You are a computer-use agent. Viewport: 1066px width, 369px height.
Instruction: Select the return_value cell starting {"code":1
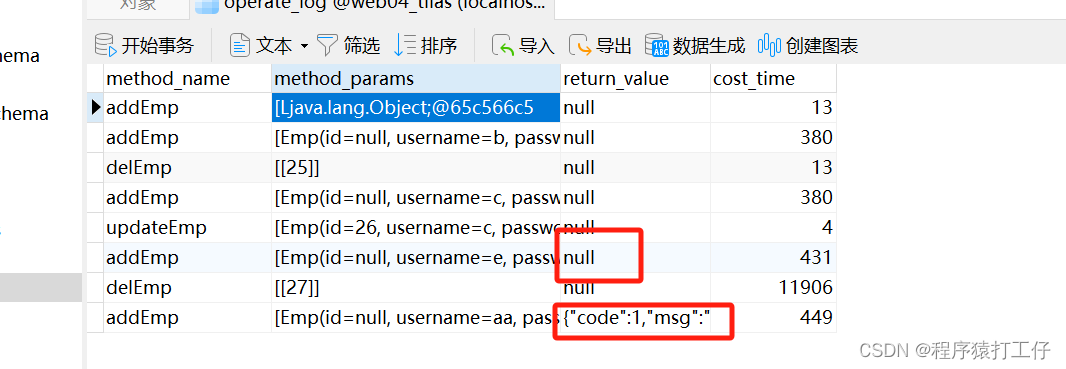(x=636, y=317)
